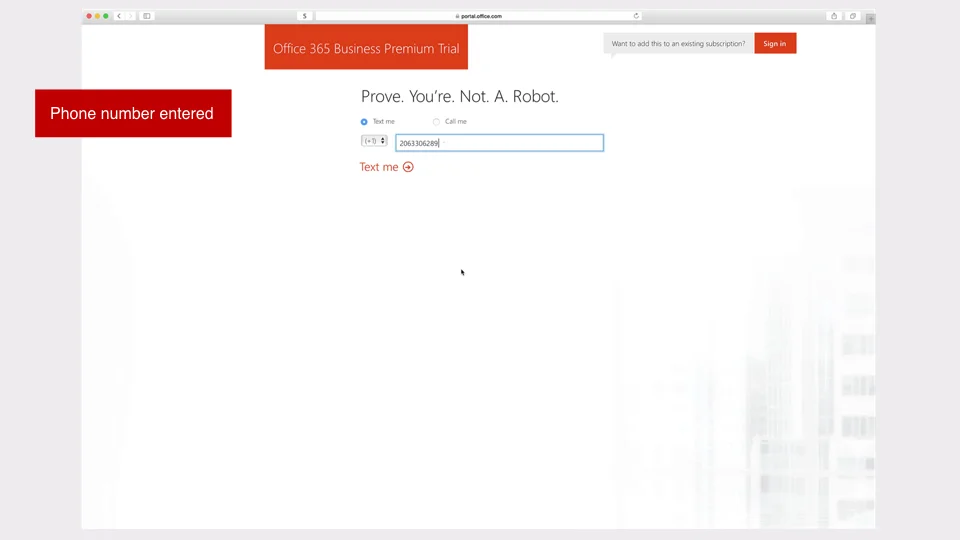
Task: Open a new tab with the plus icon
Action: point(871,19)
